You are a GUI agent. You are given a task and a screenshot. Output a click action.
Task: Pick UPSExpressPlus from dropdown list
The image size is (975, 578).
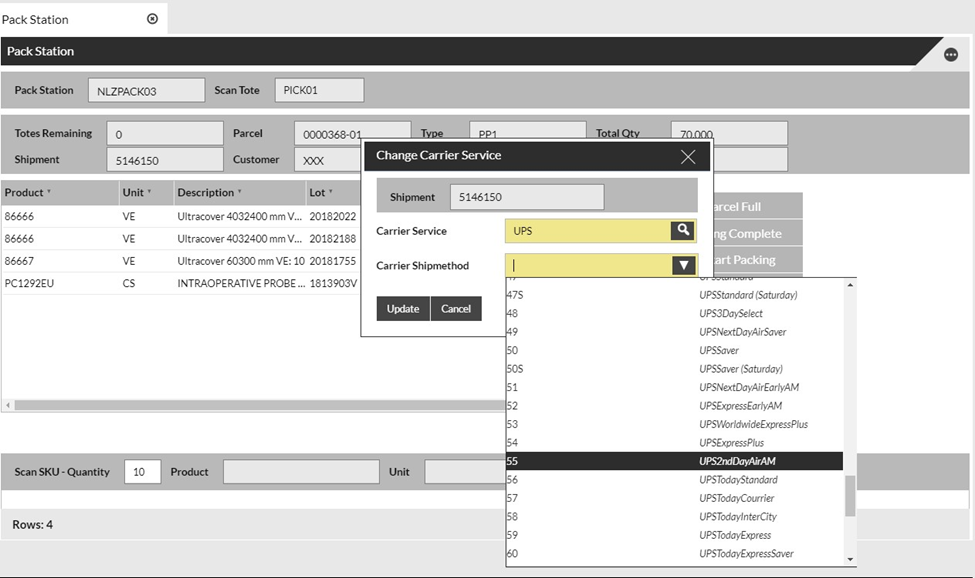tap(674, 443)
